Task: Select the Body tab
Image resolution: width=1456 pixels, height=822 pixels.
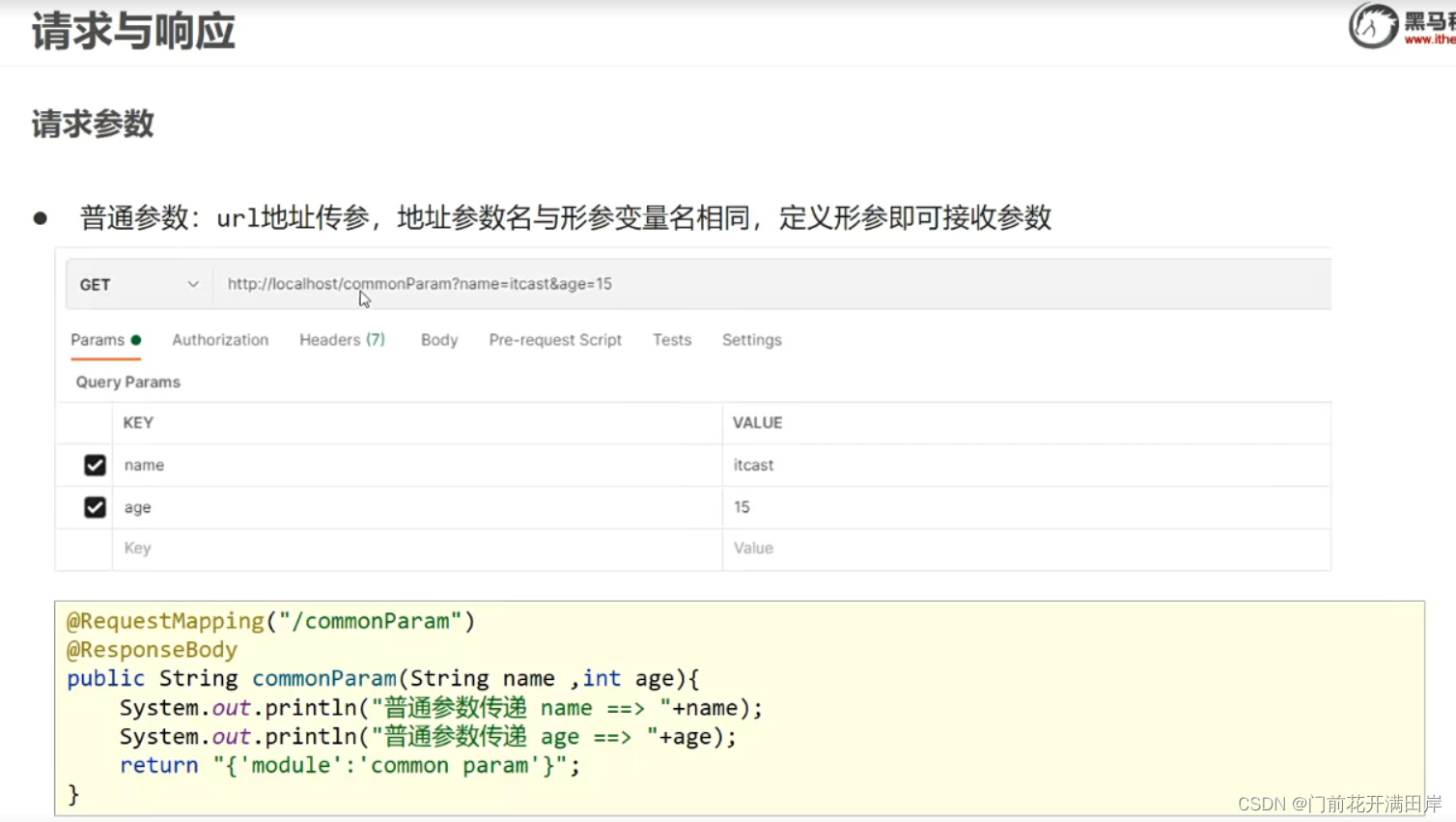Action: [x=439, y=340]
